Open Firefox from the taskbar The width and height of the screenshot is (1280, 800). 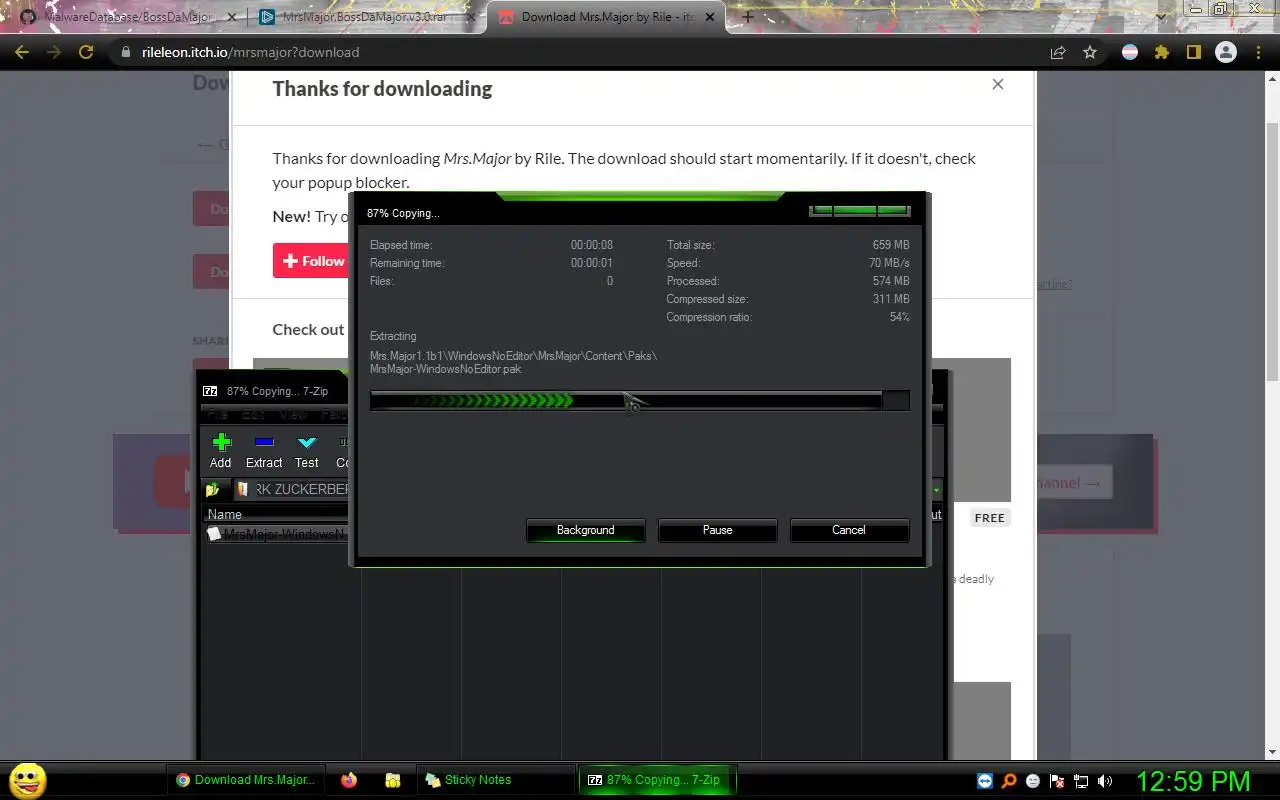[x=348, y=780]
